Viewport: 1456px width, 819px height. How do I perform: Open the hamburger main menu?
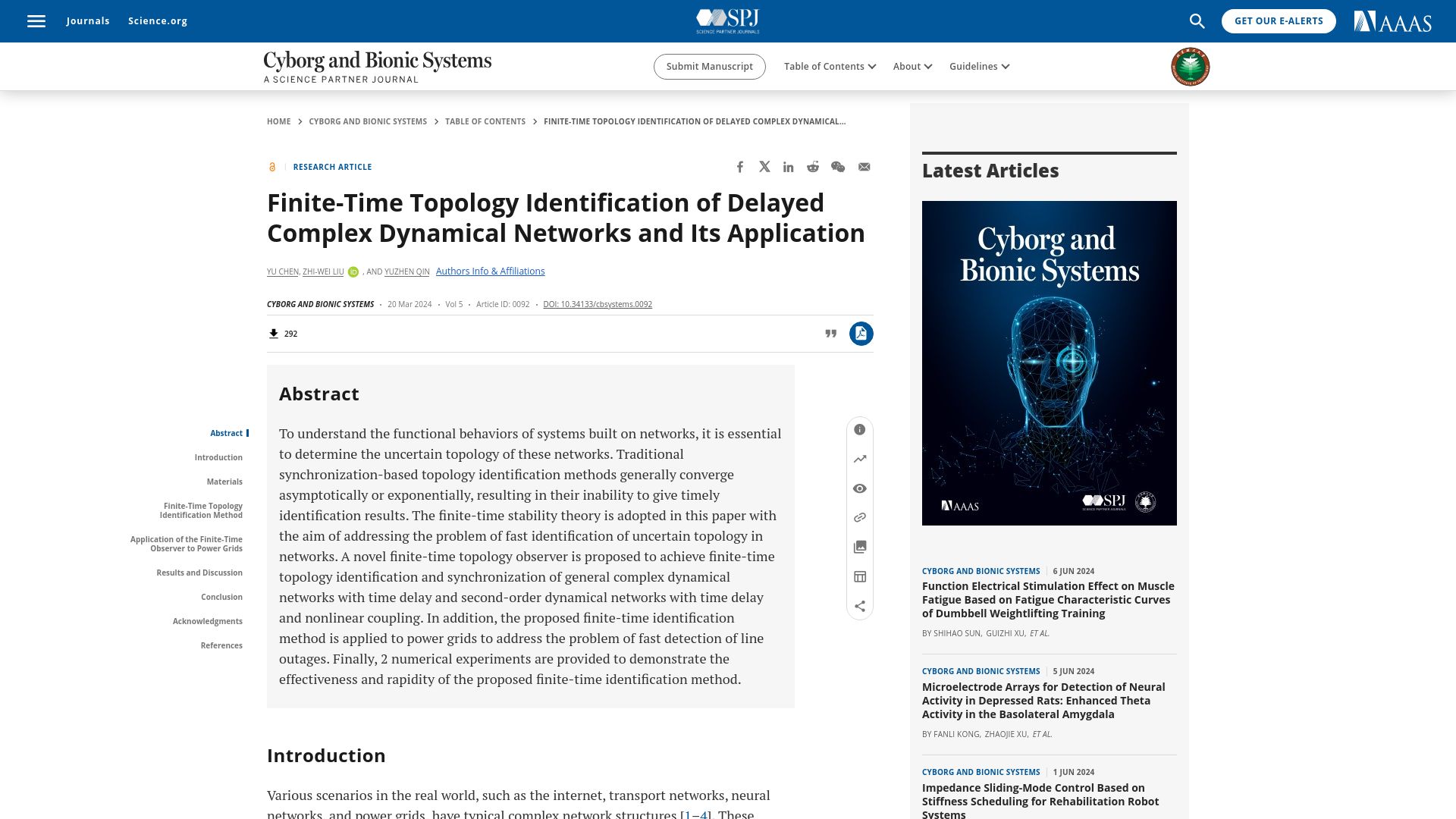[x=36, y=21]
